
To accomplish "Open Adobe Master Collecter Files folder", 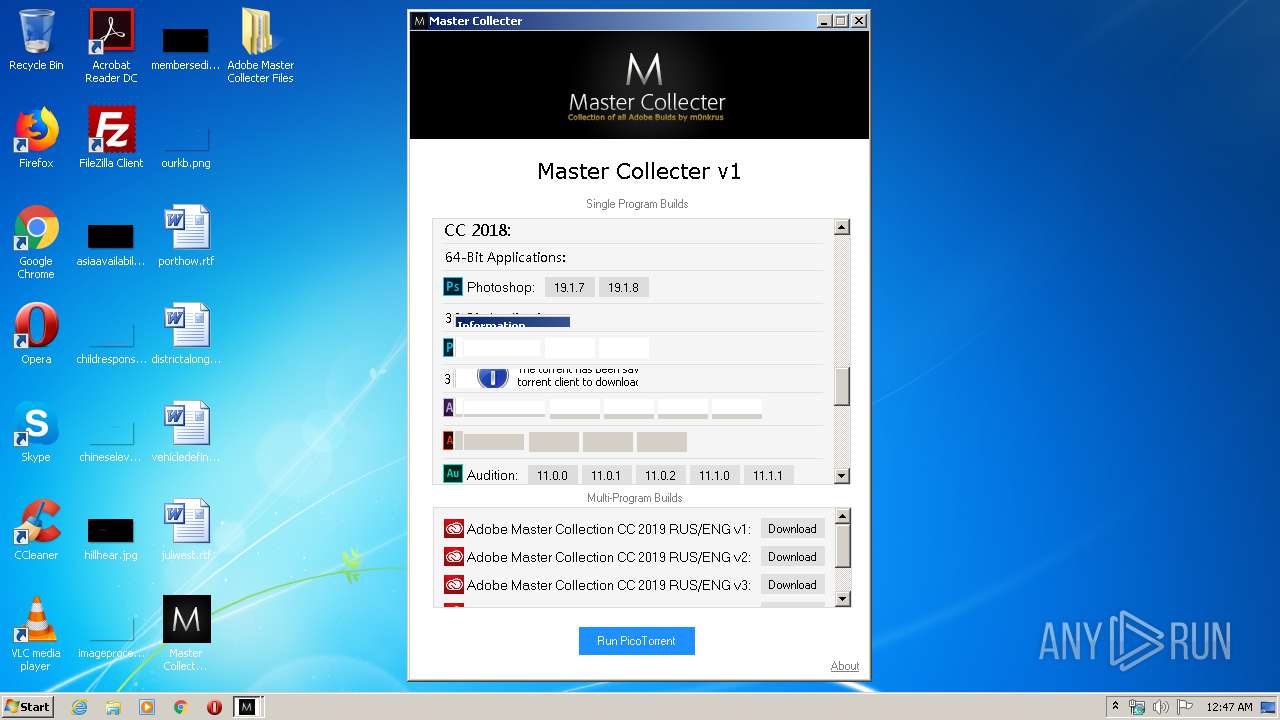I will pyautogui.click(x=260, y=46).
